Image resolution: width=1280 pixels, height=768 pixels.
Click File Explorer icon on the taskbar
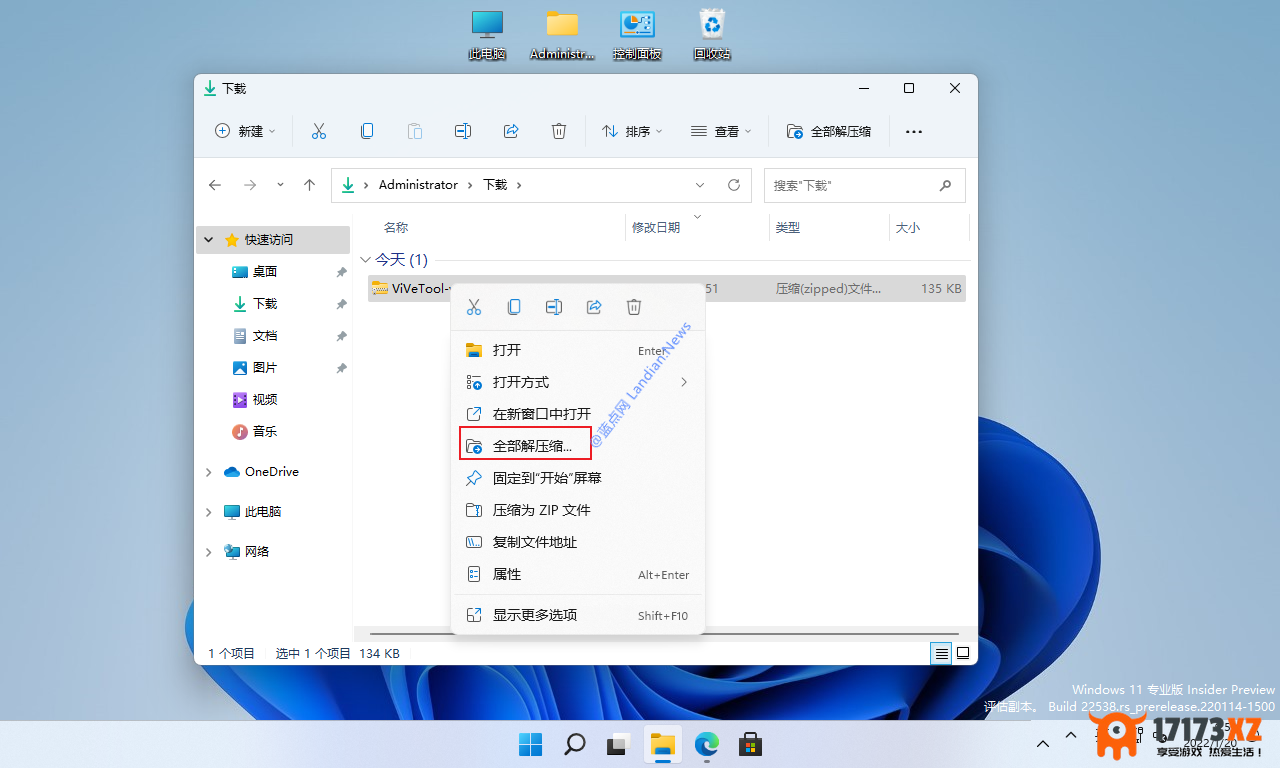click(x=662, y=744)
